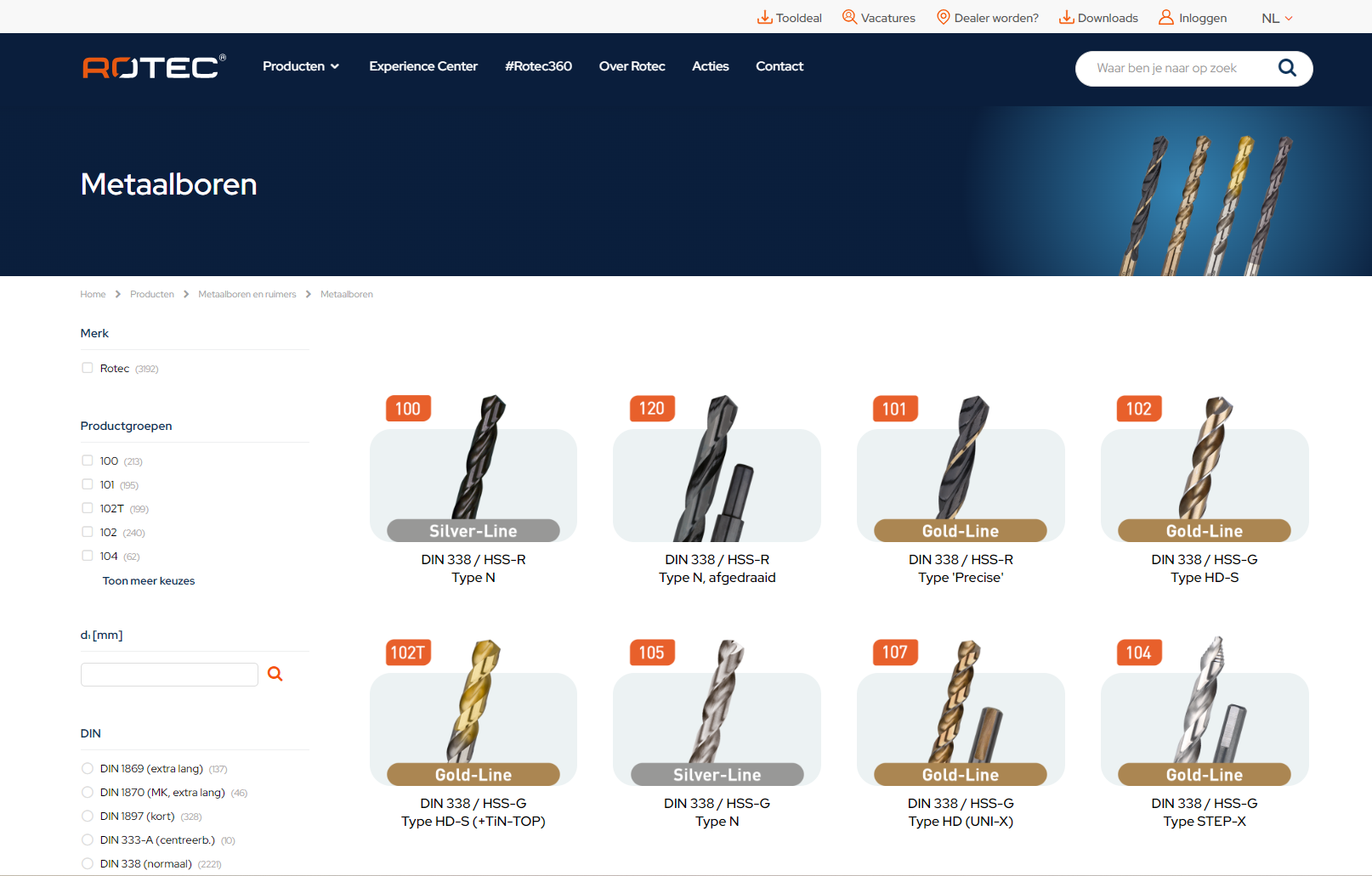Viewport: 1372px width, 876px height.
Task: Open the Metaalboren en ruimers breadcrumb link
Action: [x=247, y=295]
